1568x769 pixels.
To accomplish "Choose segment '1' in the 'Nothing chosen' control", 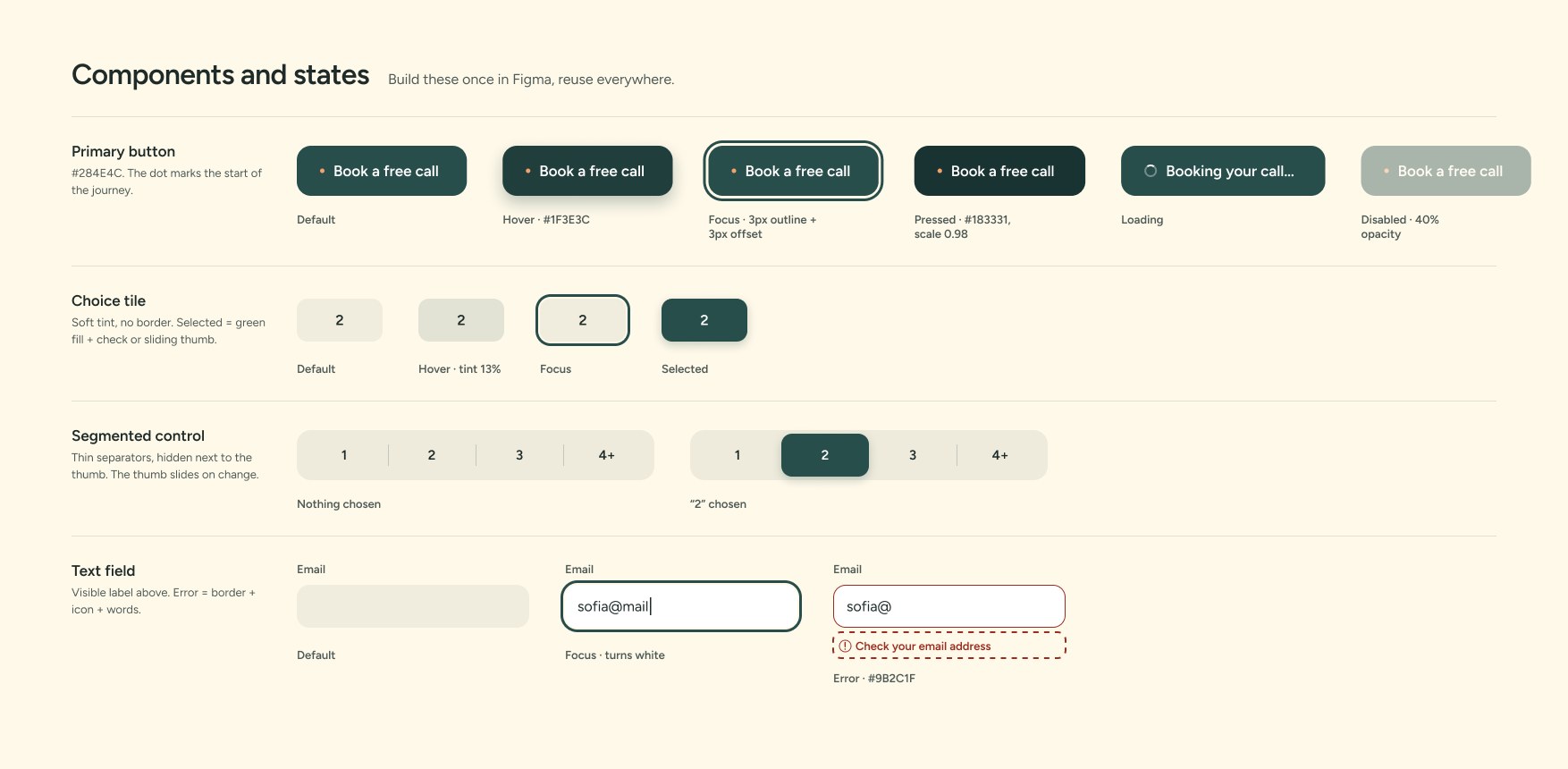I will click(344, 455).
